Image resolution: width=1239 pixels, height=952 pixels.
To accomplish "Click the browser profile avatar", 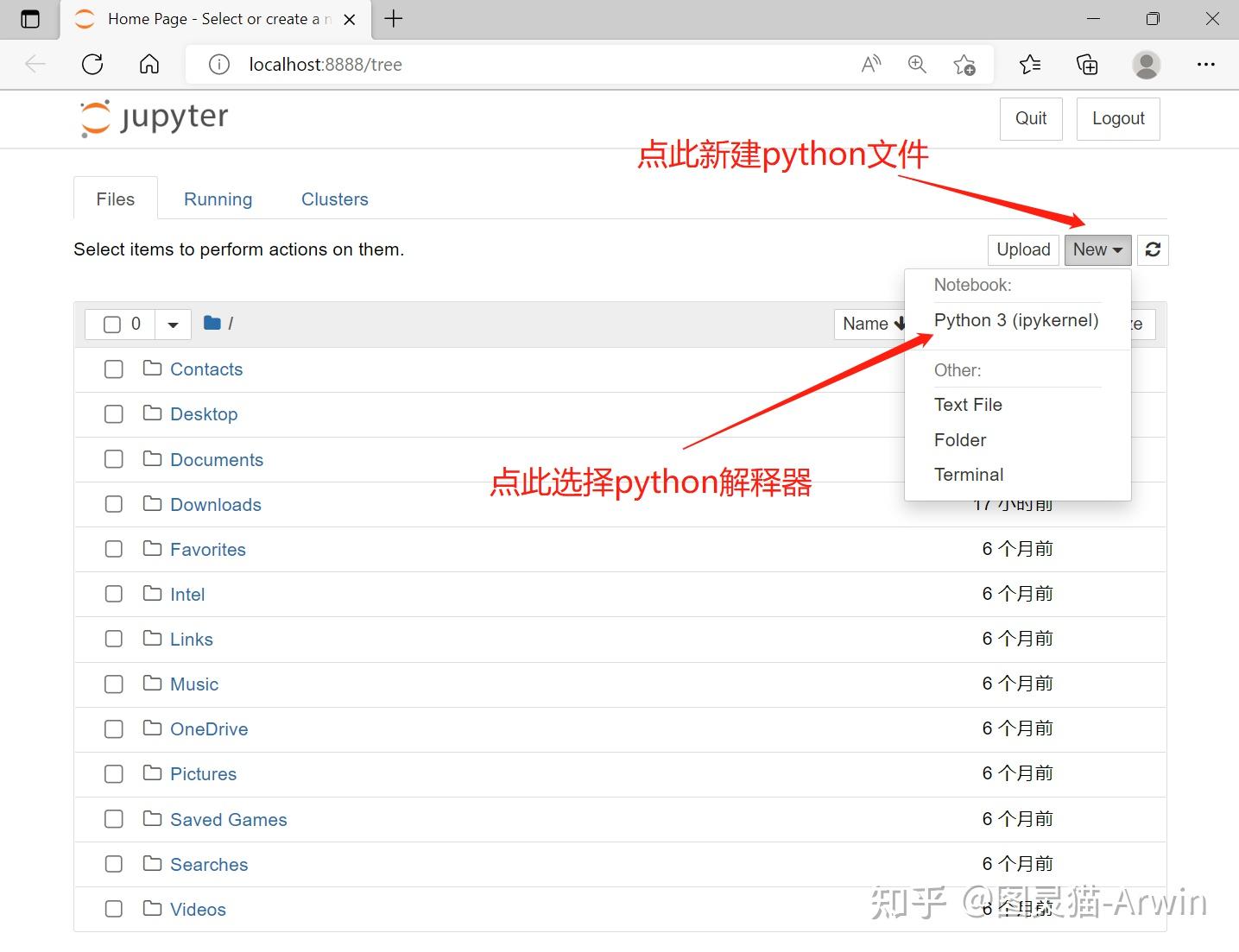I will pos(1146,64).
